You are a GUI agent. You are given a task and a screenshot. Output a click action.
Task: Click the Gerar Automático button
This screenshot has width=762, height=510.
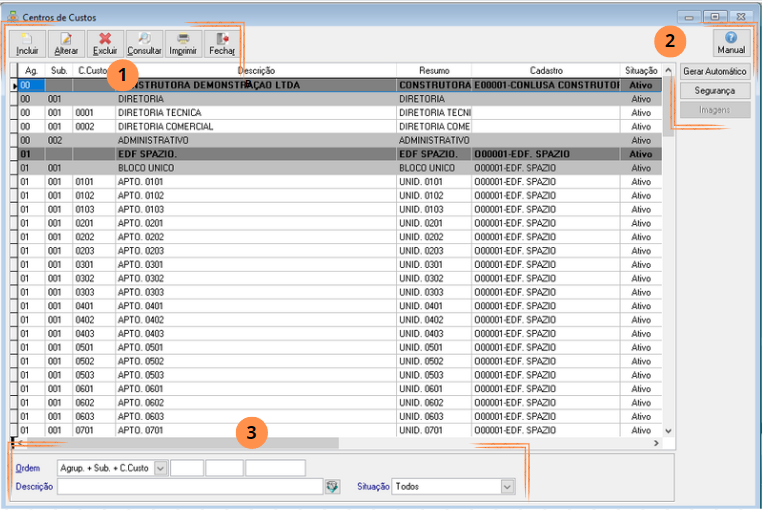click(715, 71)
